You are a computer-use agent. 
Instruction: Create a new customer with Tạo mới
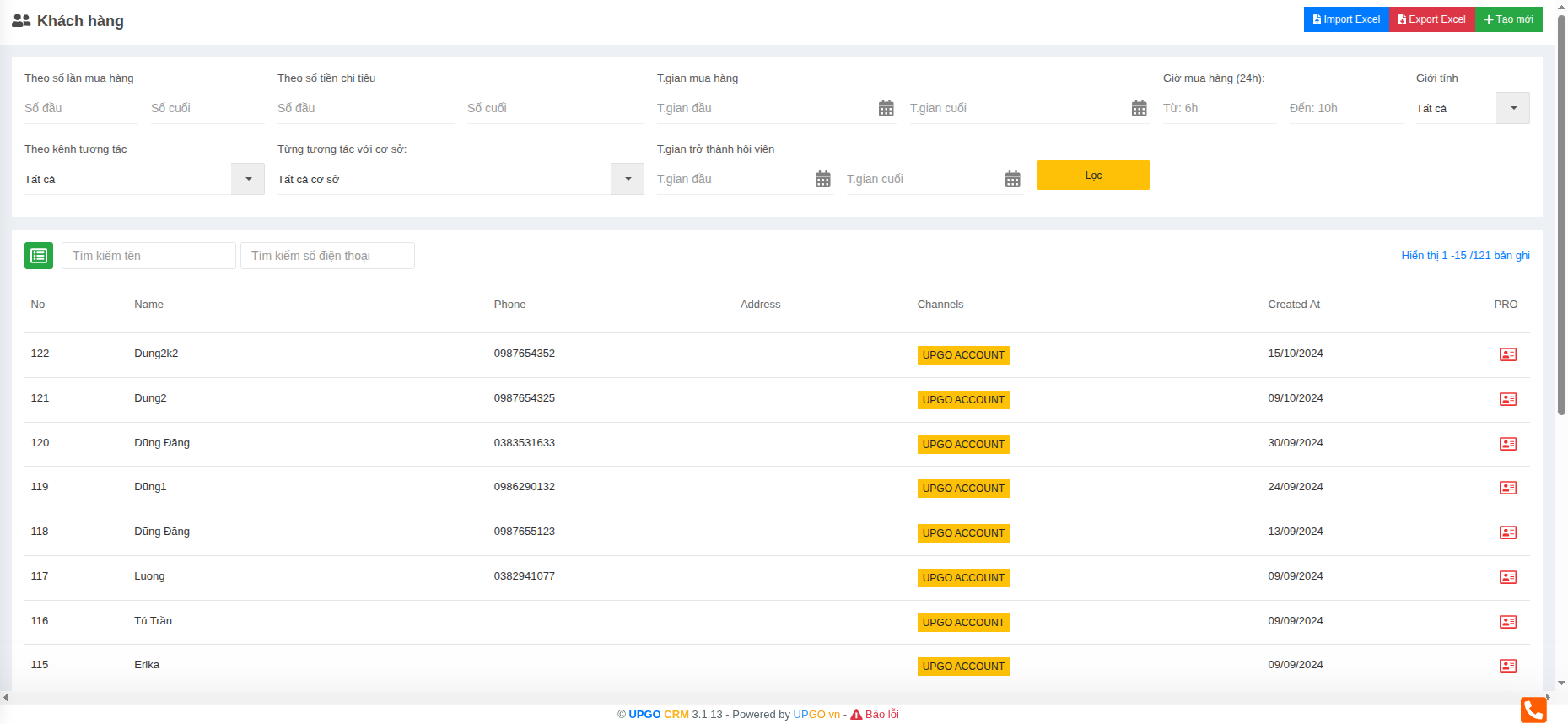1508,19
